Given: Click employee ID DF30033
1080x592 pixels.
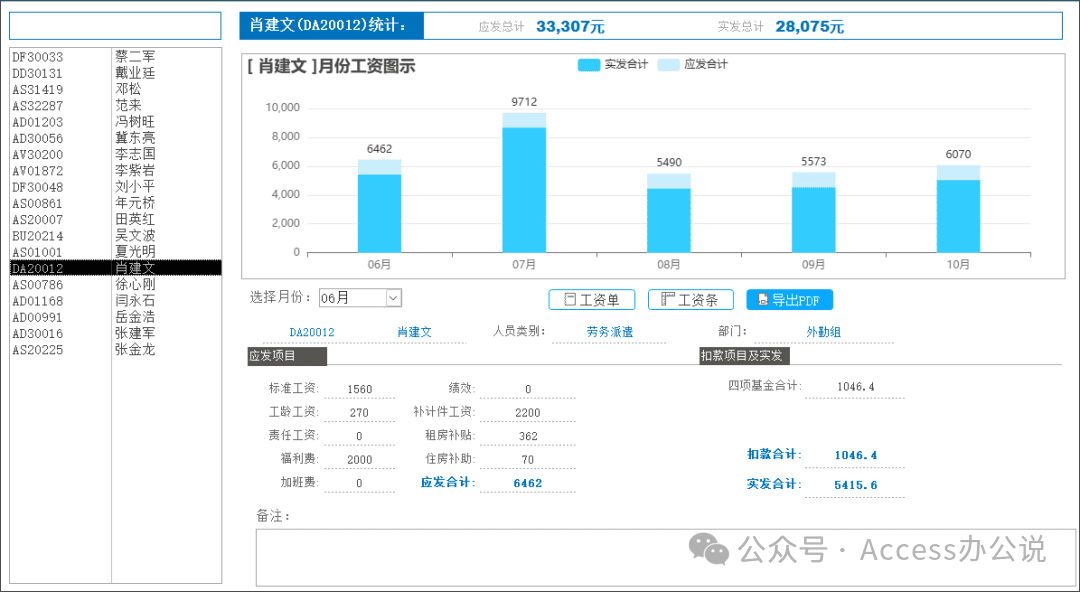Looking at the screenshot, I should [38, 57].
